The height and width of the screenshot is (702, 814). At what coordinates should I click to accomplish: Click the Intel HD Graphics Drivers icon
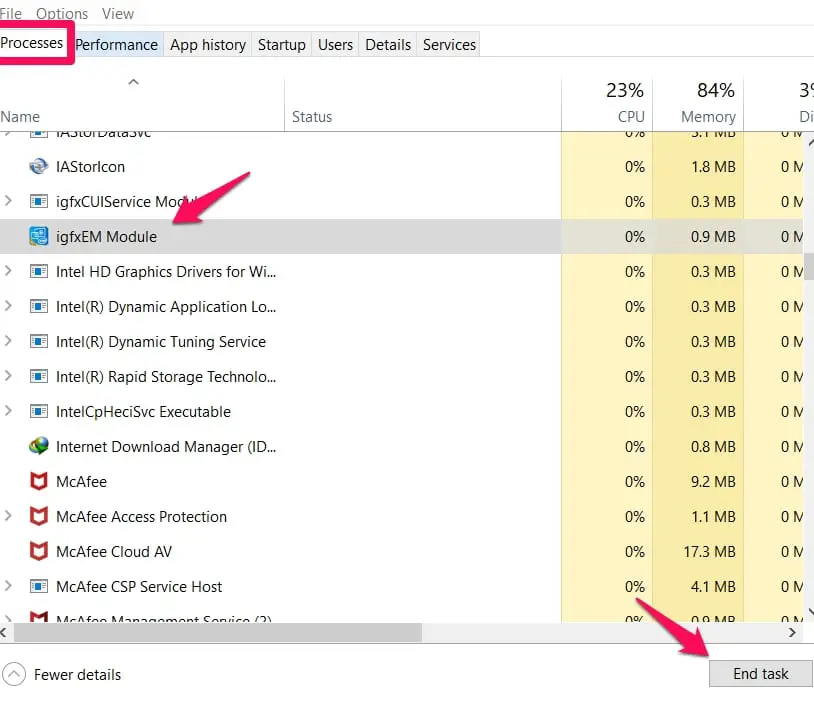pos(38,272)
